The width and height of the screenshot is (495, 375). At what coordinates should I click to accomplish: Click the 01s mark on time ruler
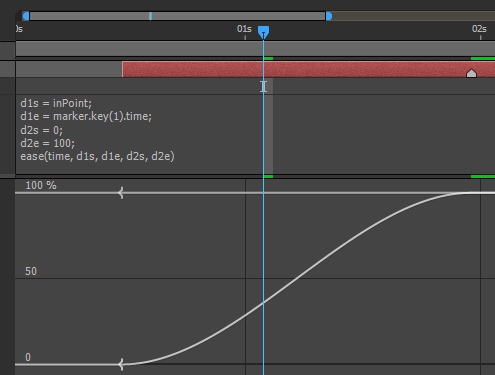244,29
